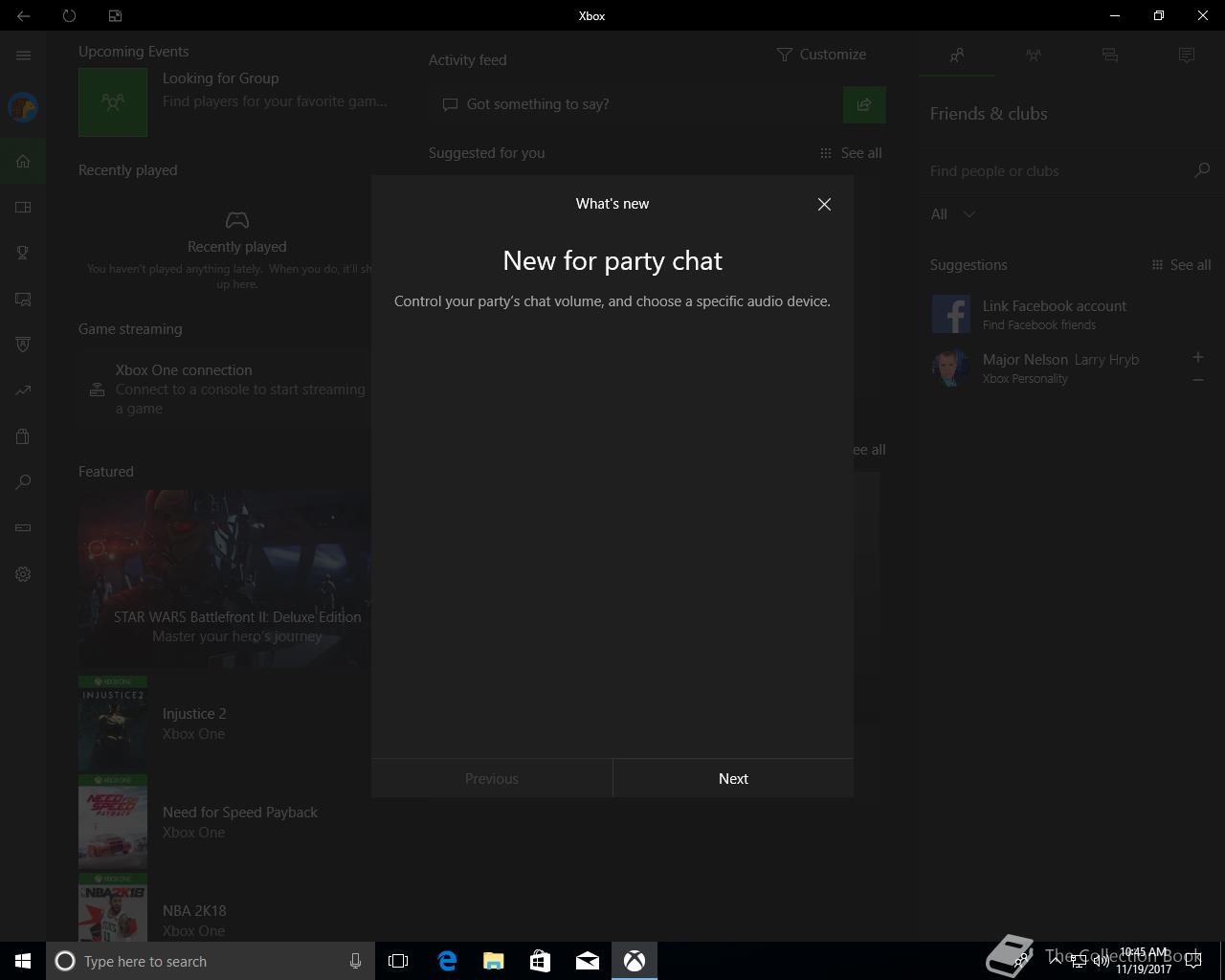Click the share post green button
The height and width of the screenshot is (980, 1225).
pos(864,104)
